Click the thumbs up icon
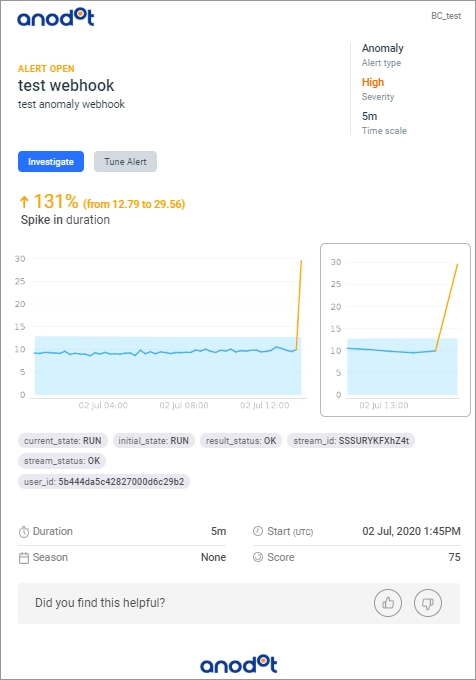Screen dimensions: 476x680 pos(388,603)
